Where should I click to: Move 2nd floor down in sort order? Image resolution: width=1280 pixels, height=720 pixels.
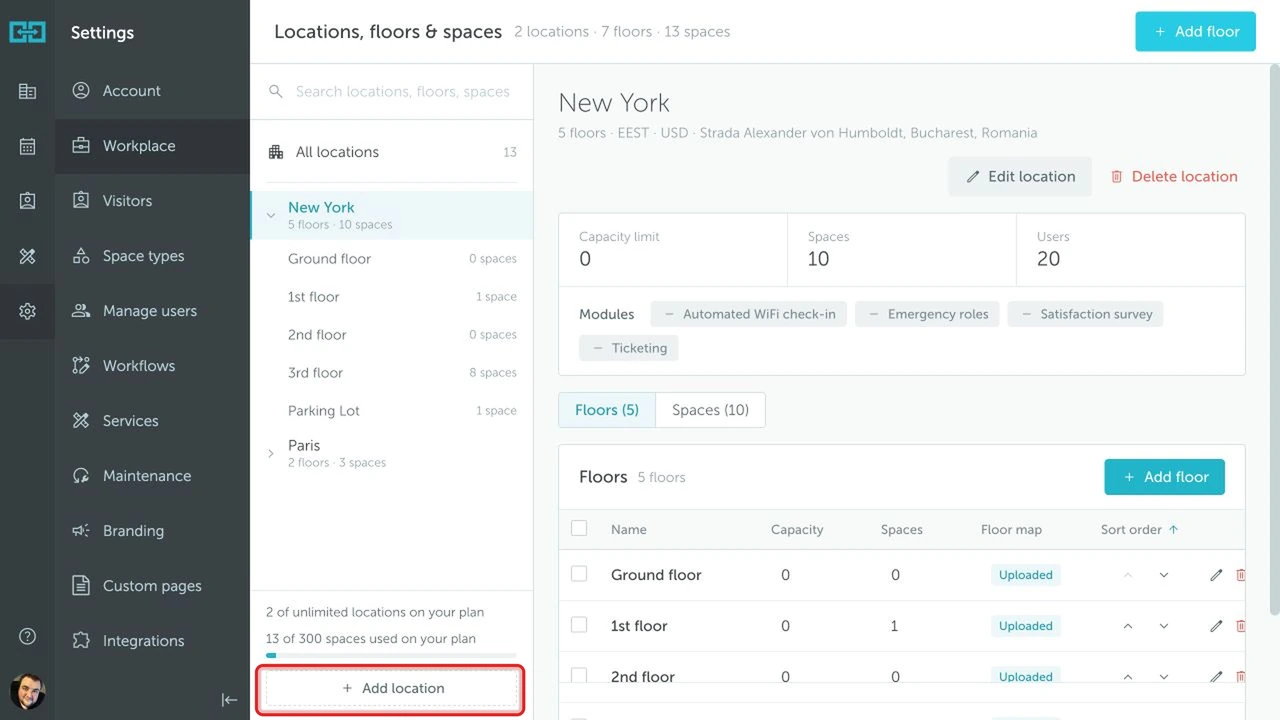pyautogui.click(x=1164, y=677)
